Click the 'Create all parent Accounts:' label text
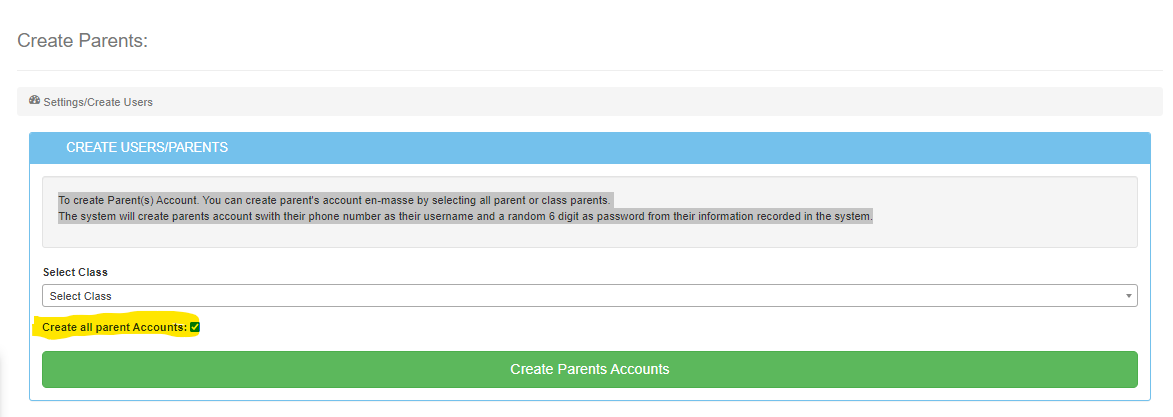 click(114, 327)
